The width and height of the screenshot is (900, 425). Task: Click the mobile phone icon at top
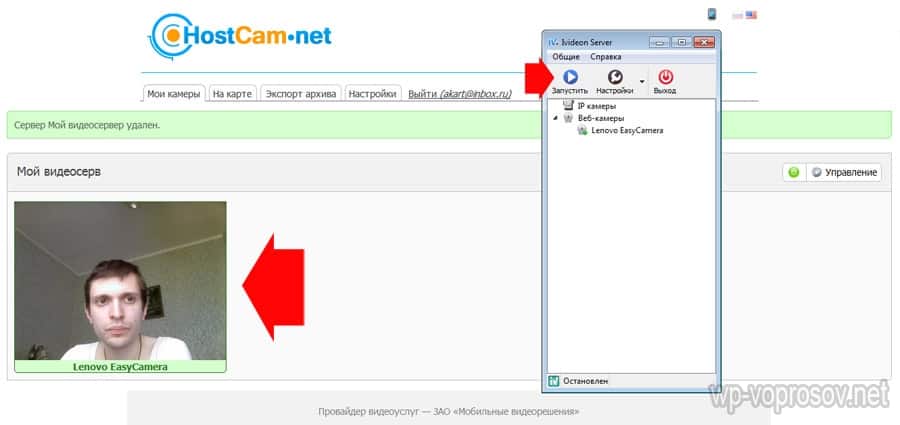tap(712, 14)
